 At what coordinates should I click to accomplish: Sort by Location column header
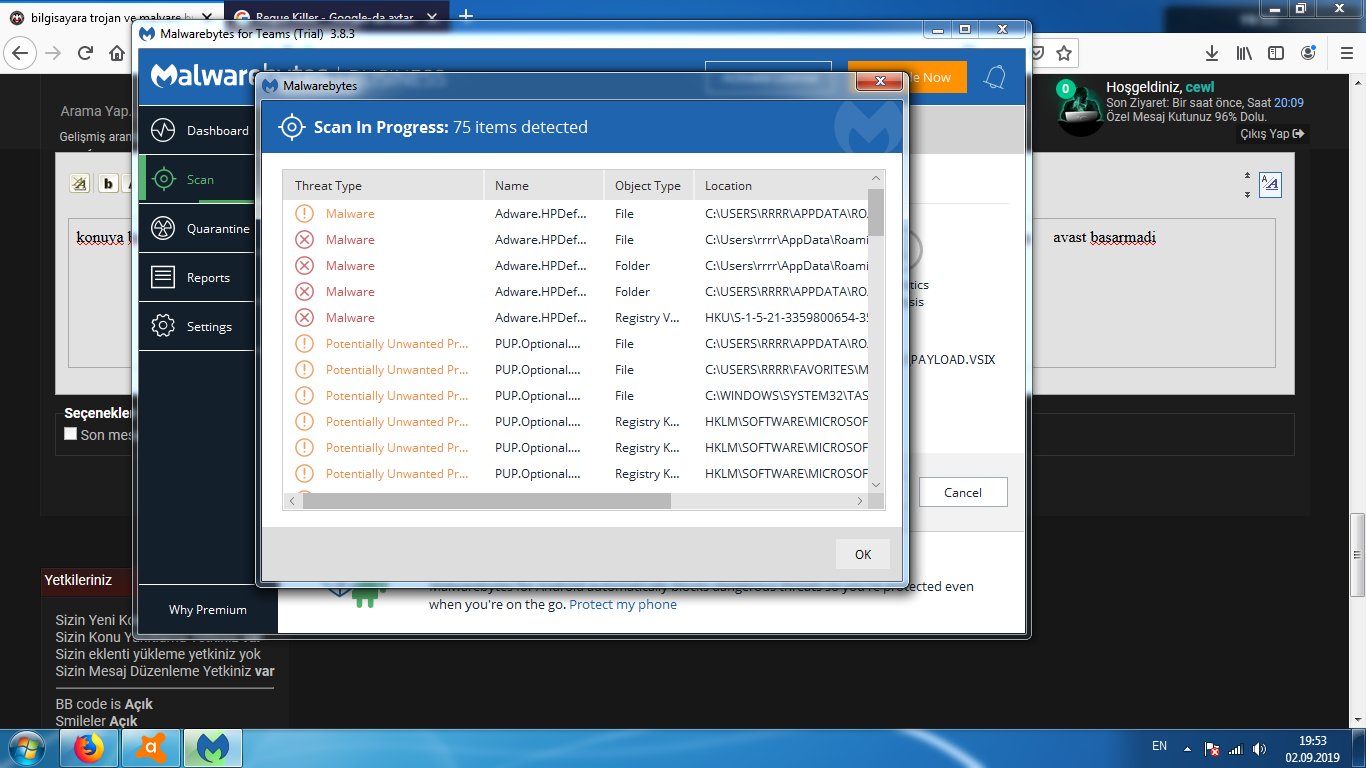pyautogui.click(x=781, y=185)
